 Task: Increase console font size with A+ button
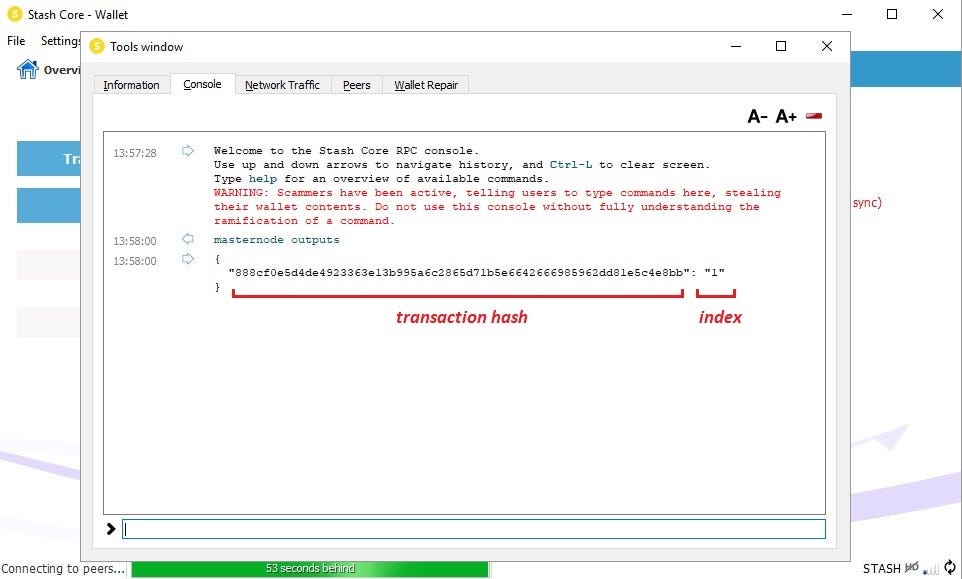point(786,116)
